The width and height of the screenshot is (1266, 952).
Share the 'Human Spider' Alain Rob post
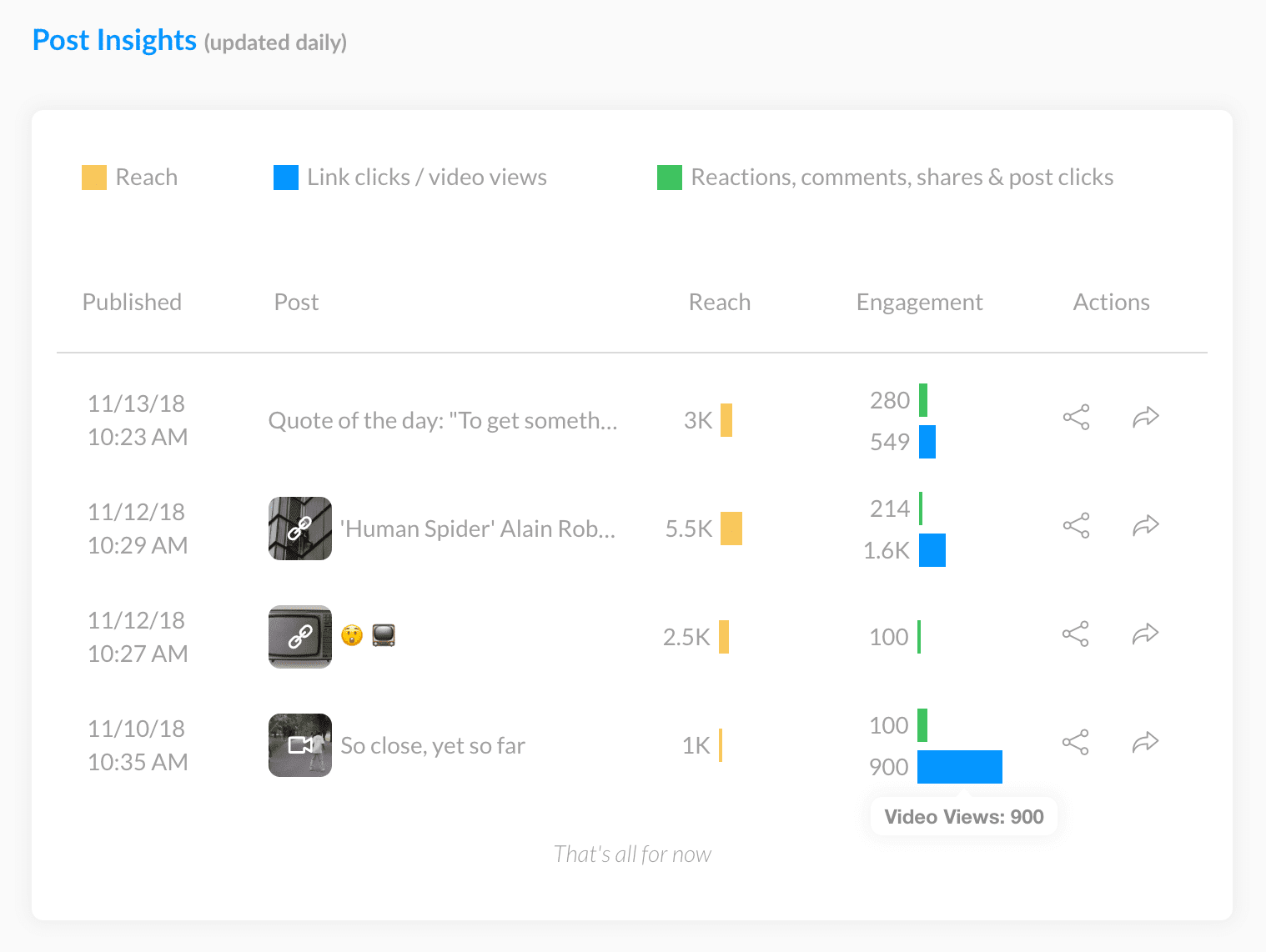pos(1076,526)
